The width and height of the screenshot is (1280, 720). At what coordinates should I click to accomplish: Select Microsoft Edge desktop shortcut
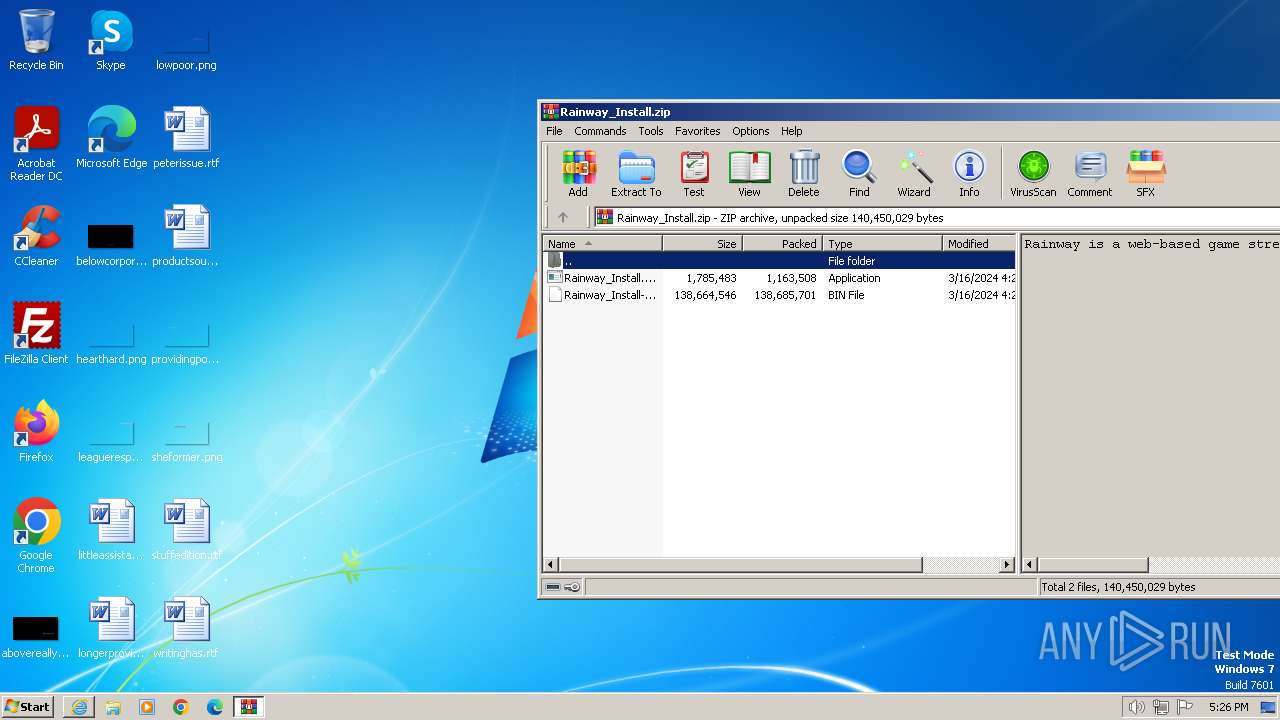point(111,138)
